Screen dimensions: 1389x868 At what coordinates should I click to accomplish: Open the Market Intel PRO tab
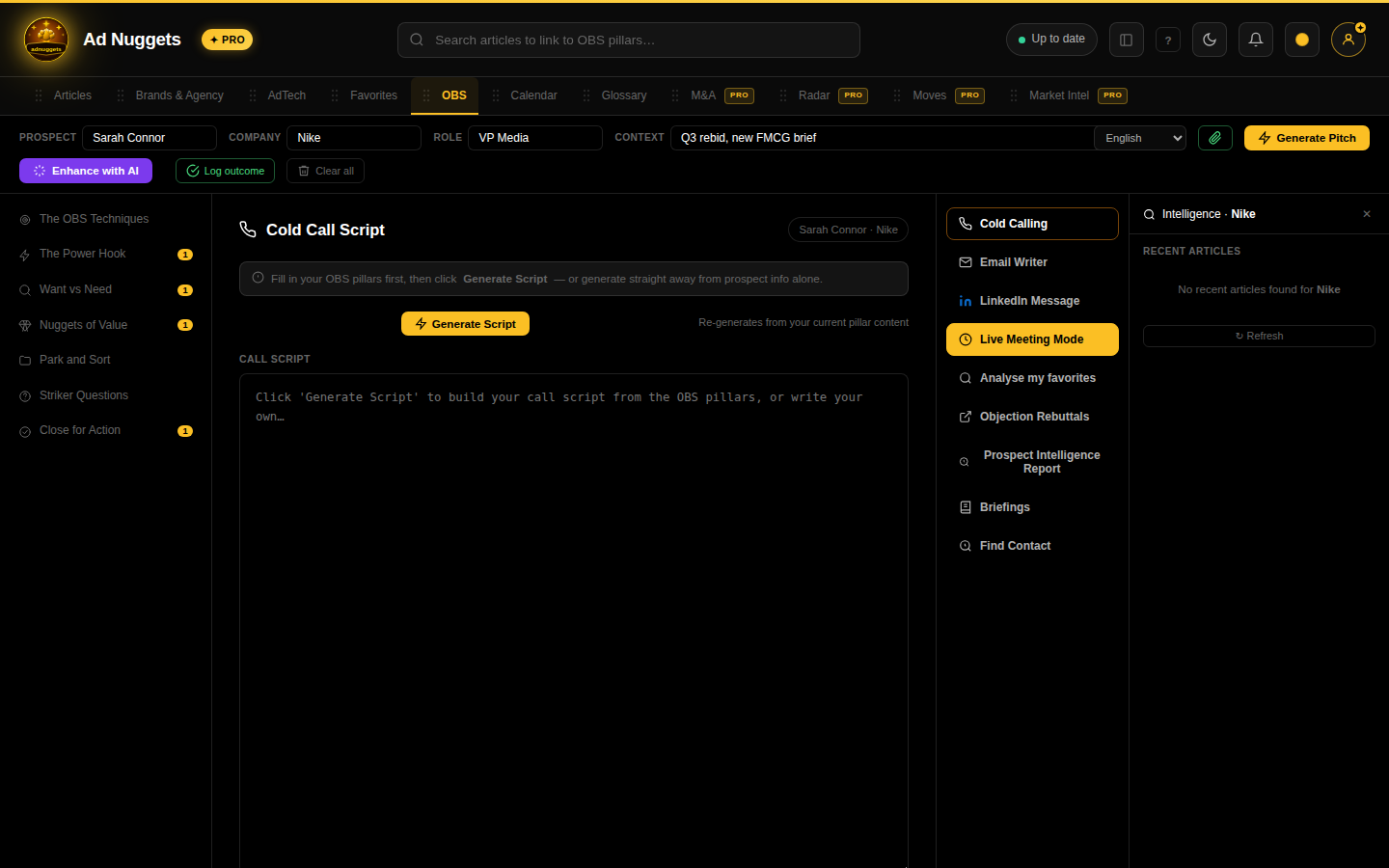(x=1069, y=95)
